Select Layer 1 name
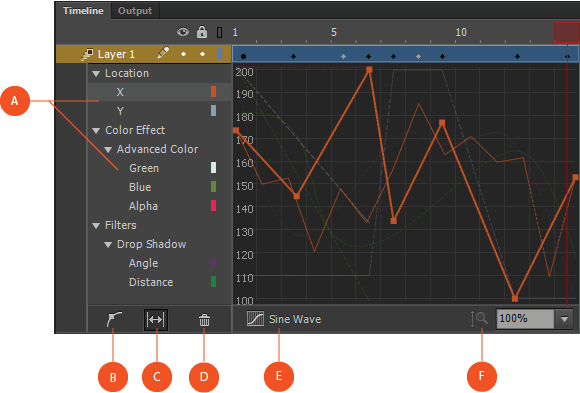The height and width of the screenshot is (393, 580). pos(116,54)
